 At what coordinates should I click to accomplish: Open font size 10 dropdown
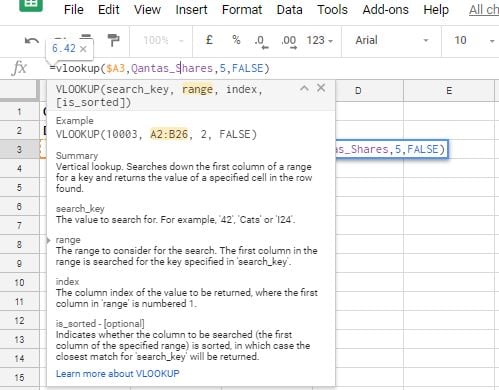472,40
